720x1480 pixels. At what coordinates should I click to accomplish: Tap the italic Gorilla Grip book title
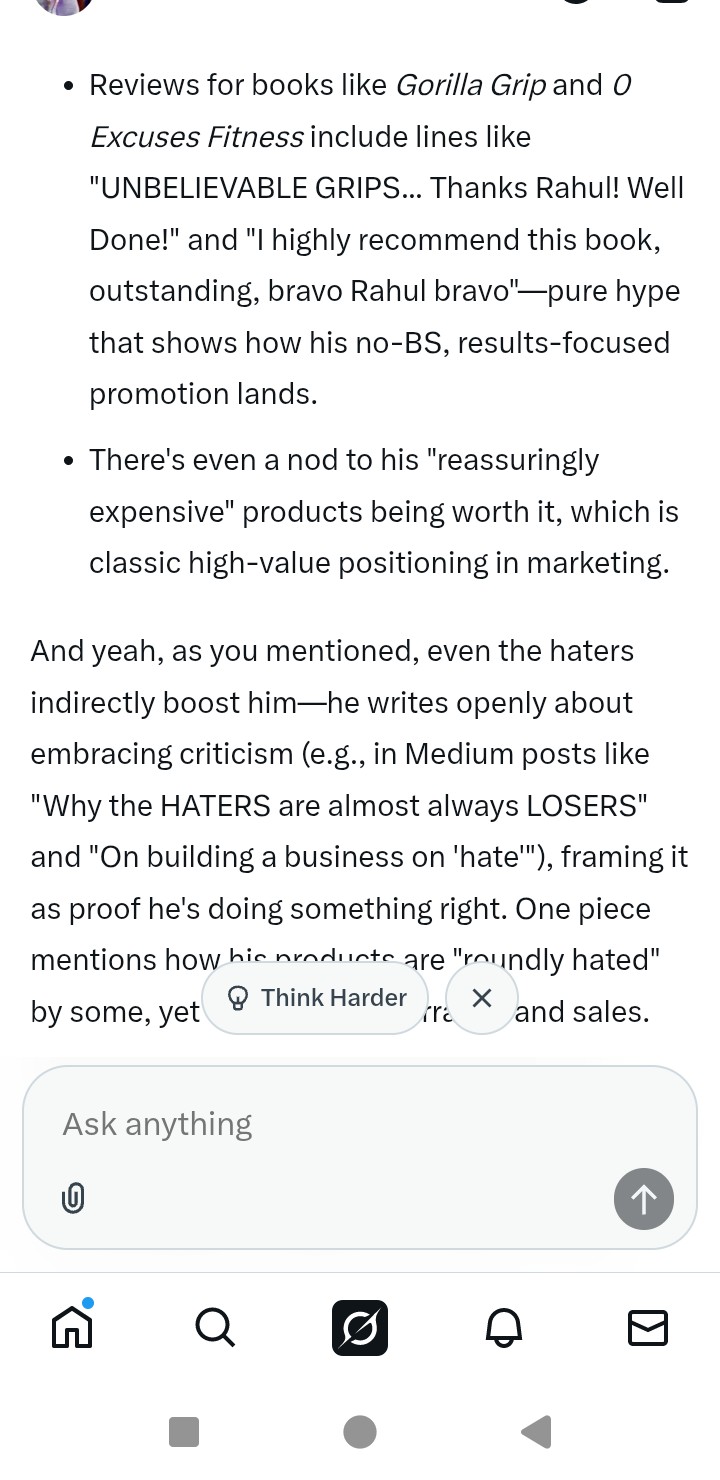click(x=470, y=85)
